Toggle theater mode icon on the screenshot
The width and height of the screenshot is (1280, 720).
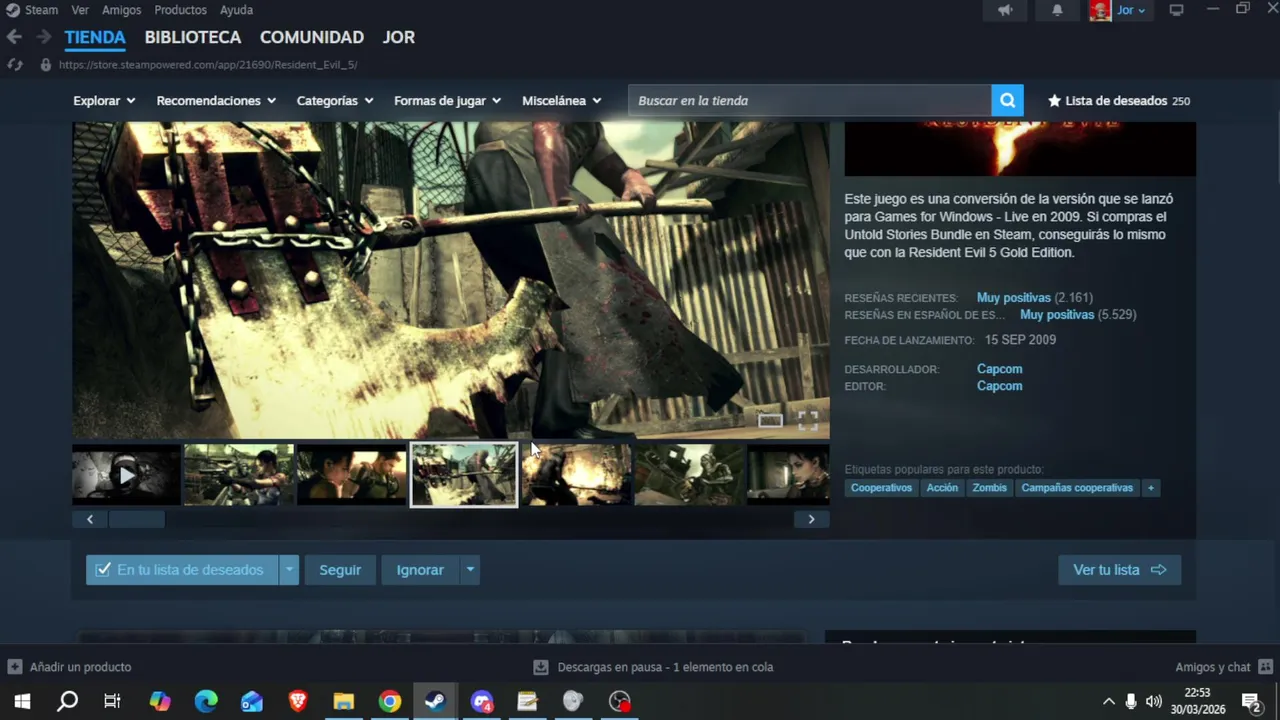point(770,420)
